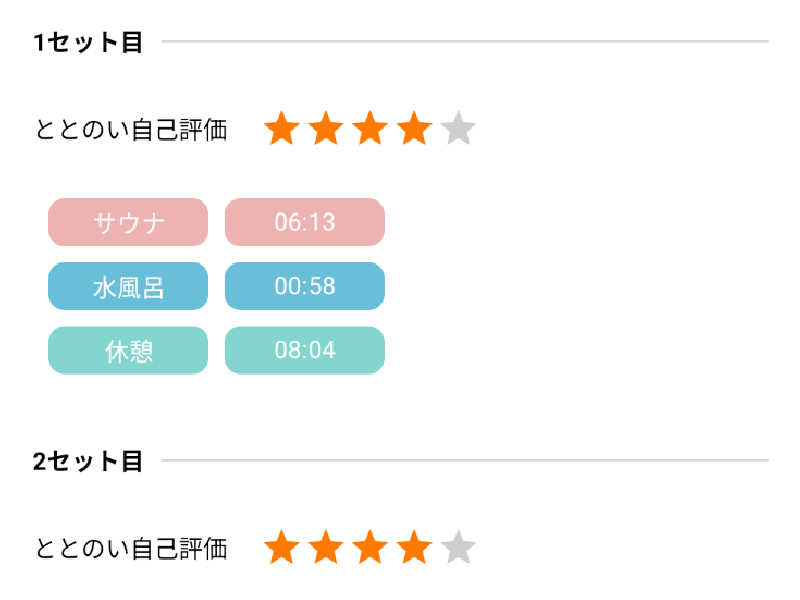Click second star in 2セット目 rating
This screenshot has width=800, height=600.
tap(326, 548)
